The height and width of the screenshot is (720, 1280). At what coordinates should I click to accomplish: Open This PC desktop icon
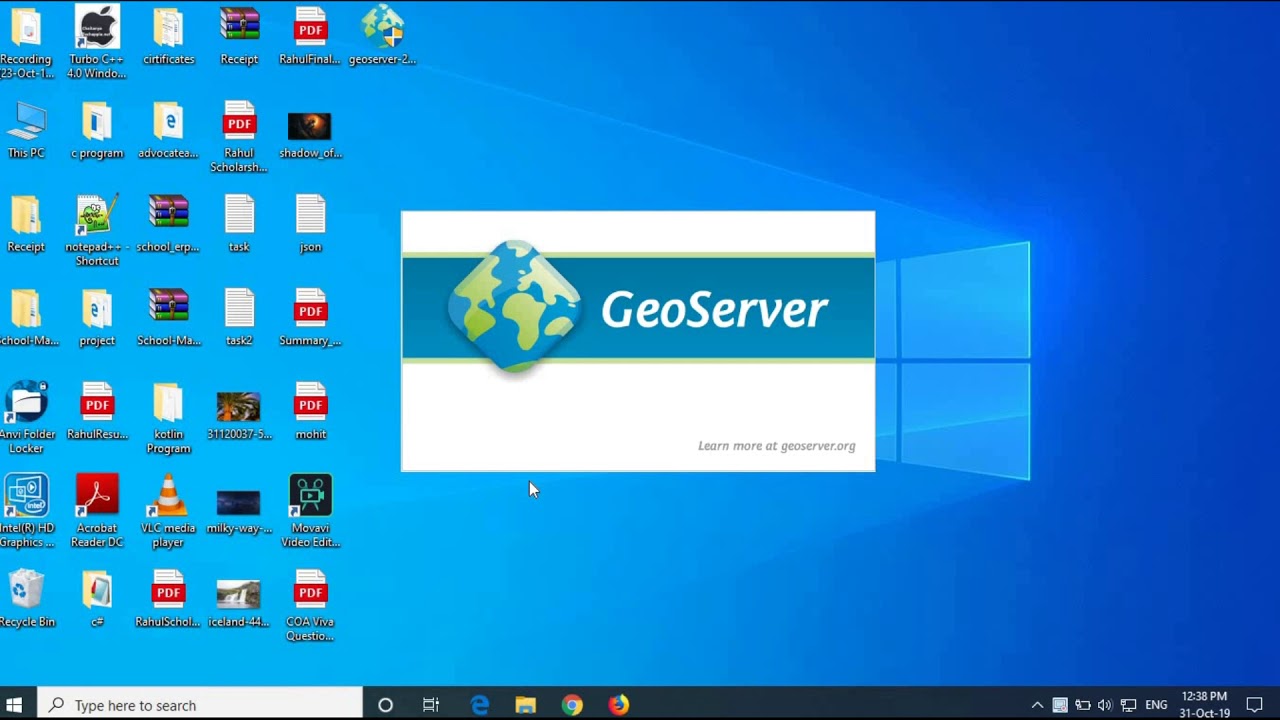tap(26, 122)
